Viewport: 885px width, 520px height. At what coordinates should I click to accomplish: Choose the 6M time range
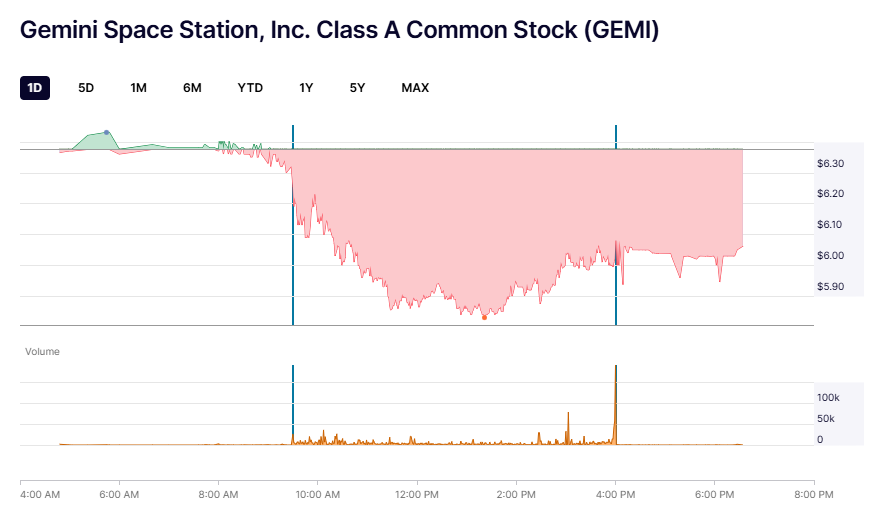coord(192,88)
